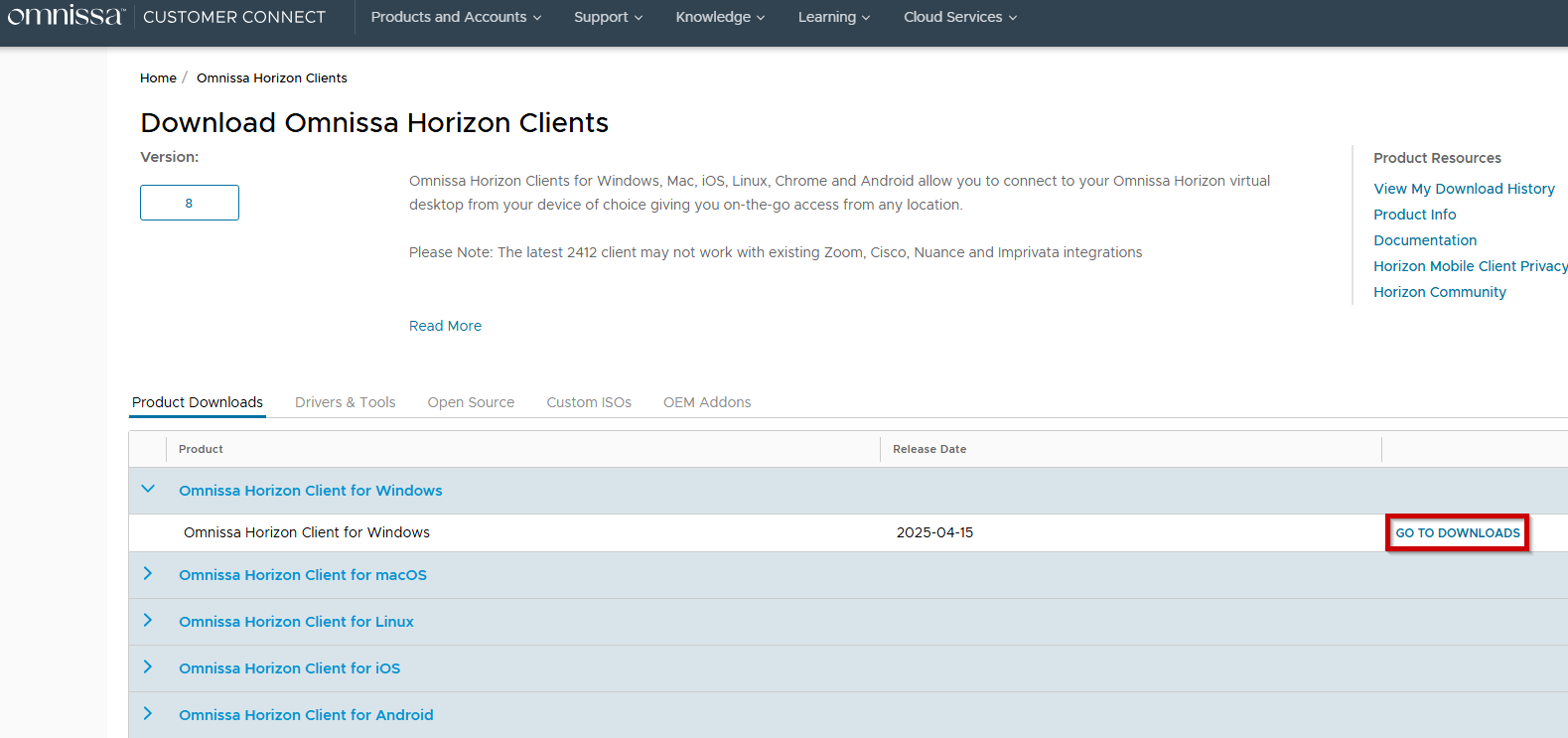This screenshot has height=738, width=1568.
Task: Select the Product Downloads tab
Action: tap(198, 402)
